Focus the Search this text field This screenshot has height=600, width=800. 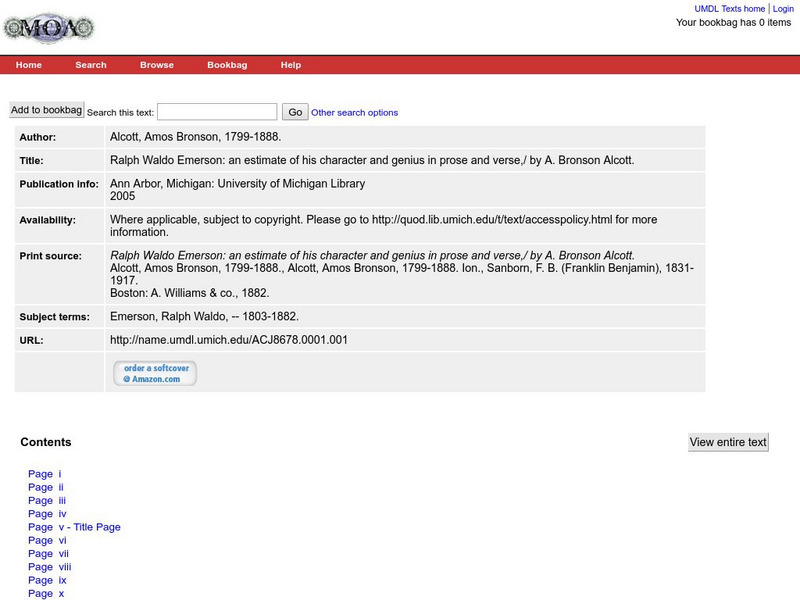pyautogui.click(x=217, y=112)
